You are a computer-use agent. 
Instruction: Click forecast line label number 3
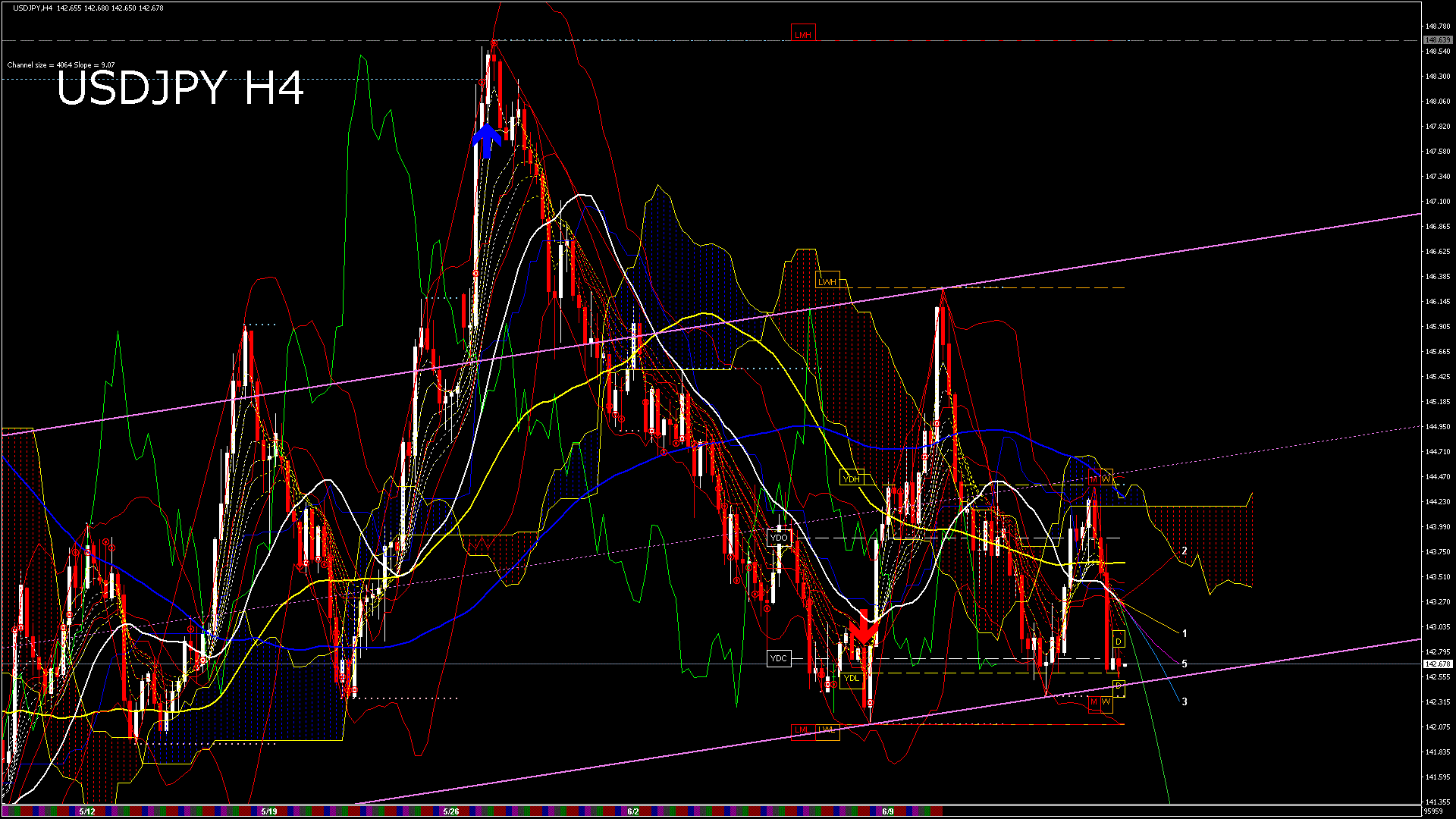tap(1185, 702)
